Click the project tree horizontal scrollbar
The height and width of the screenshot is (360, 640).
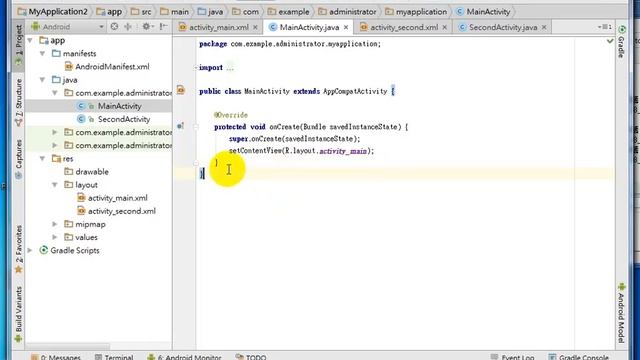point(67,346)
